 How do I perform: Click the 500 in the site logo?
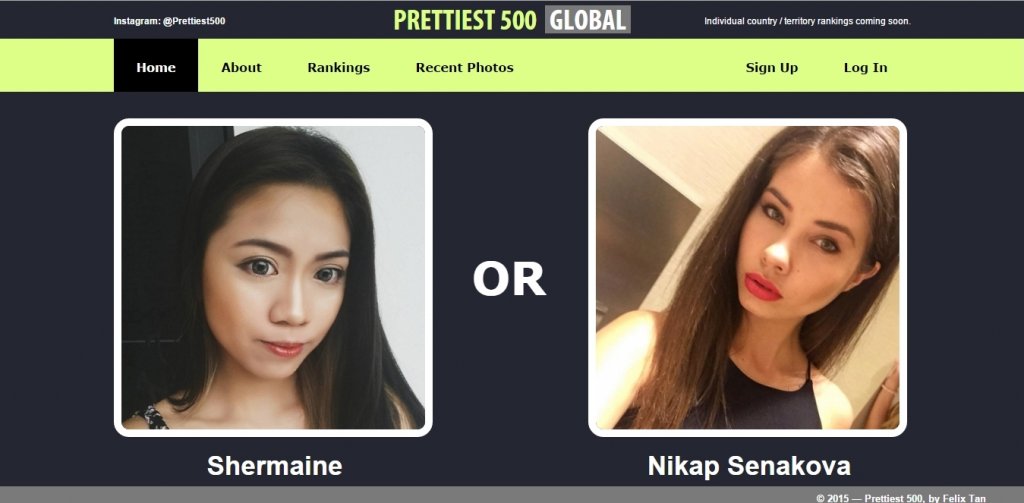click(x=519, y=20)
